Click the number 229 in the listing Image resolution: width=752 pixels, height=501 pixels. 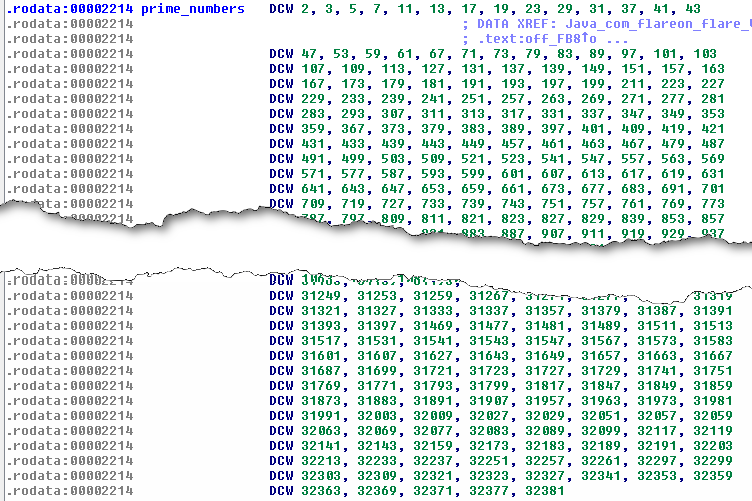(x=312, y=98)
